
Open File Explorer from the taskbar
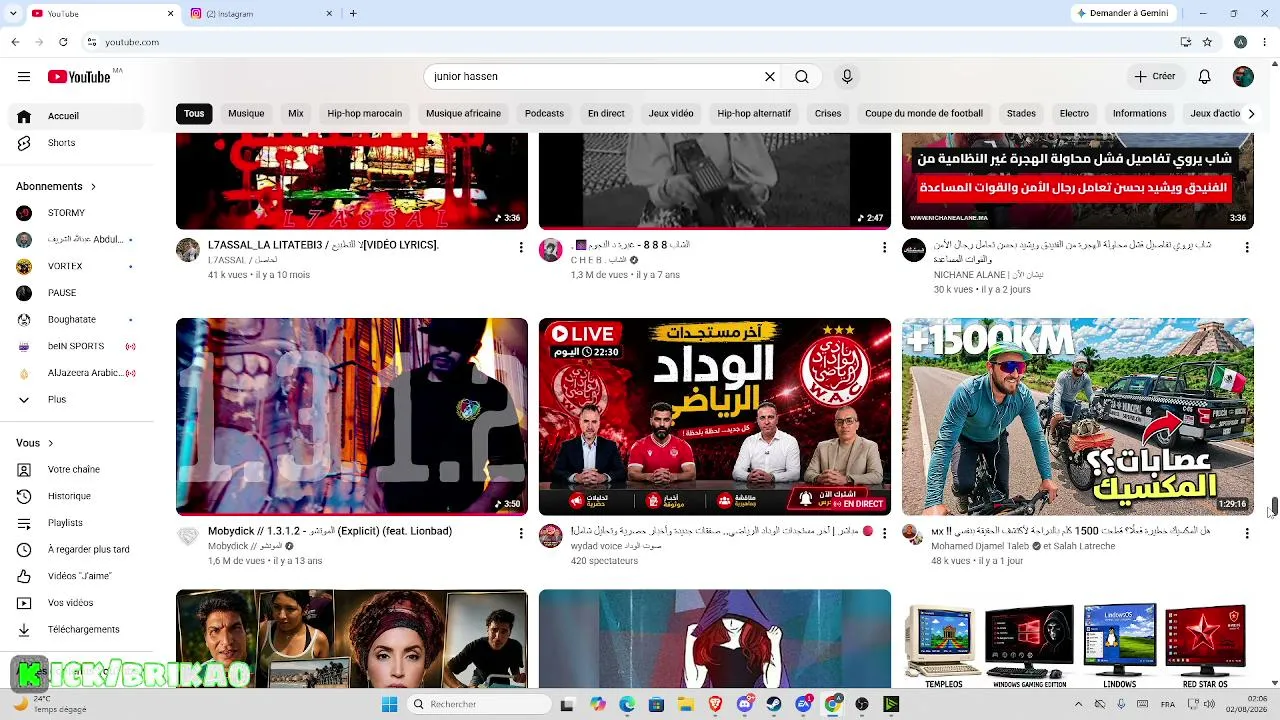(x=686, y=704)
